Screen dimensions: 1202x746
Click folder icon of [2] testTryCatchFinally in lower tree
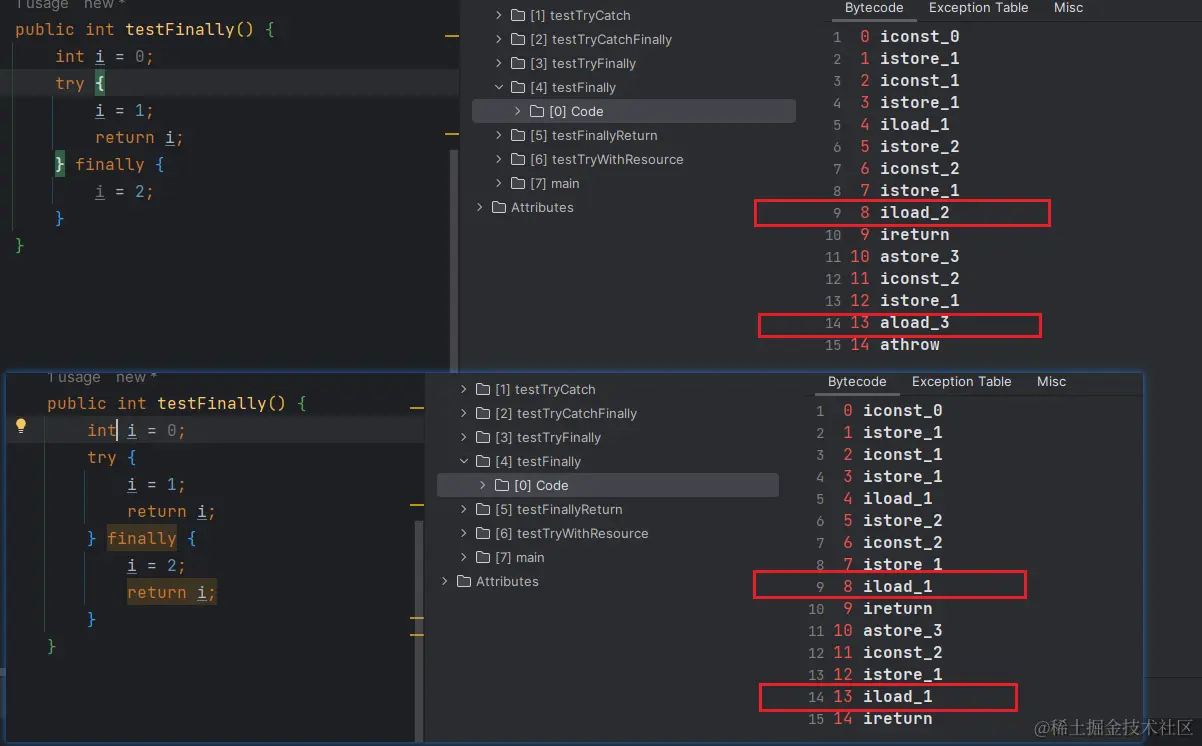coord(483,414)
